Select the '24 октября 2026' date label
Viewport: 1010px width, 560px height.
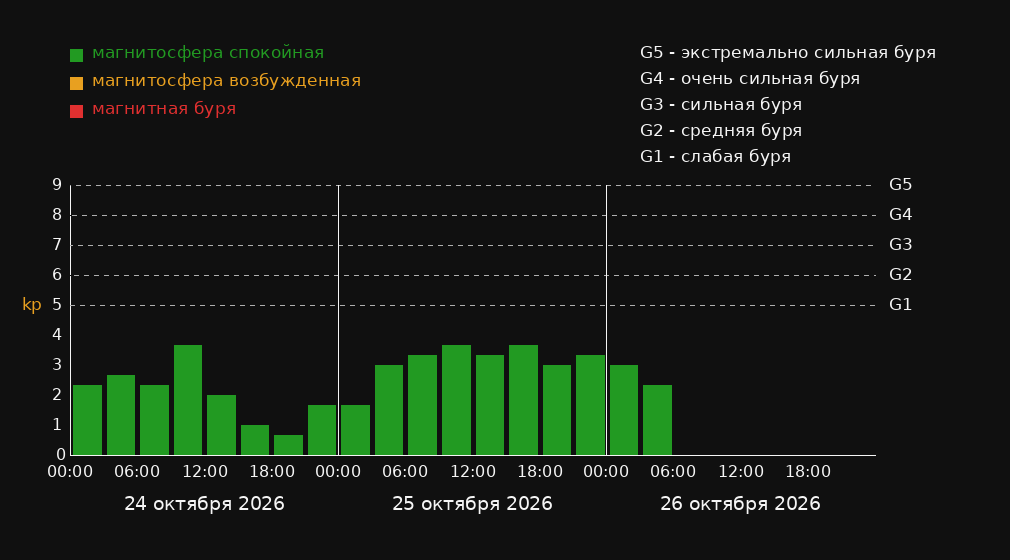point(204,504)
